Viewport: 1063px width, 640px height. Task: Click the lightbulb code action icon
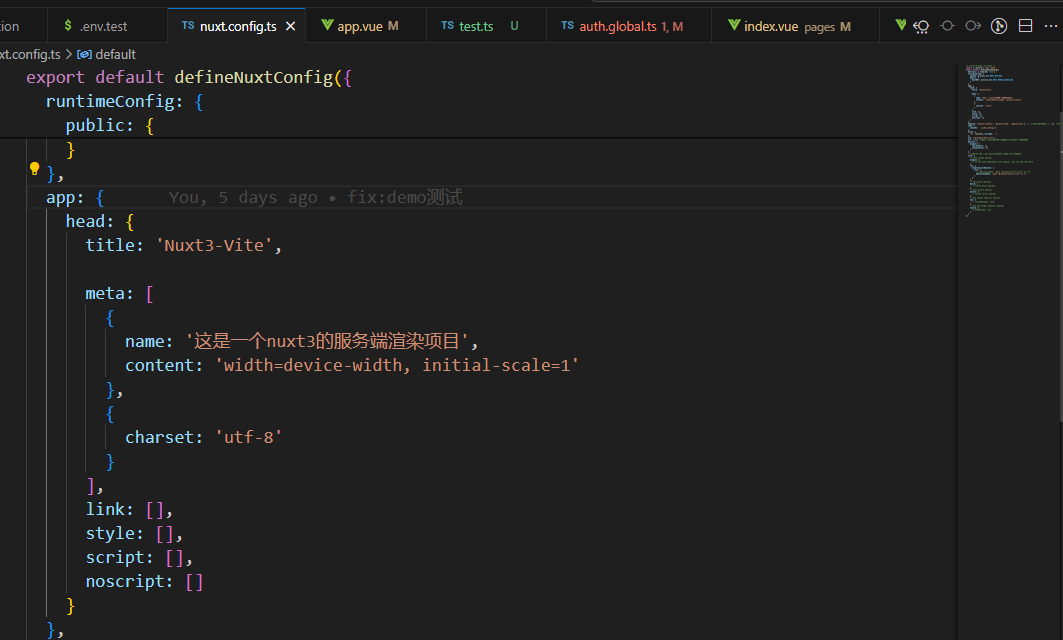34,169
